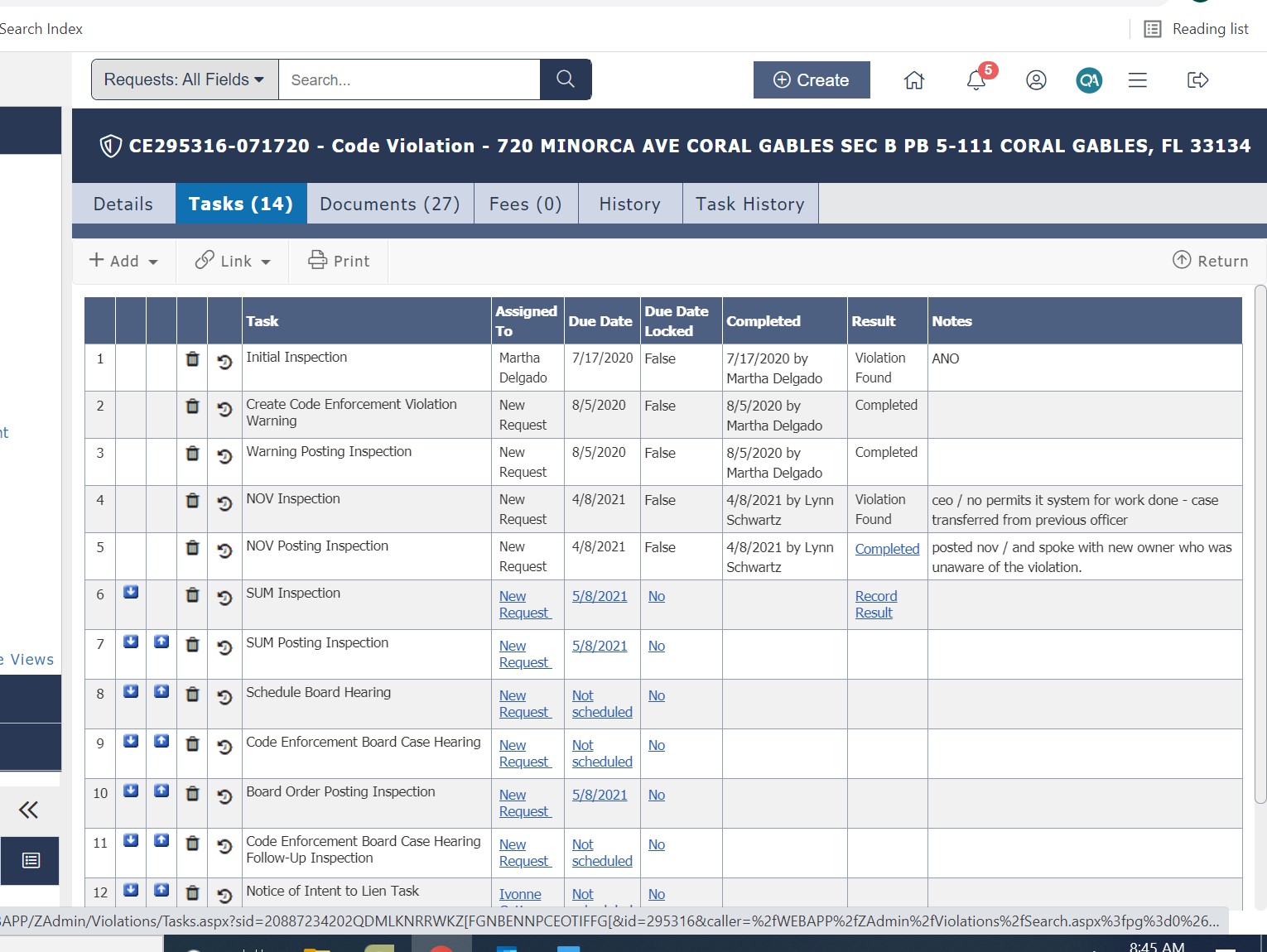This screenshot has height=952, width=1267.
Task: Open the Task History tab
Action: point(749,204)
